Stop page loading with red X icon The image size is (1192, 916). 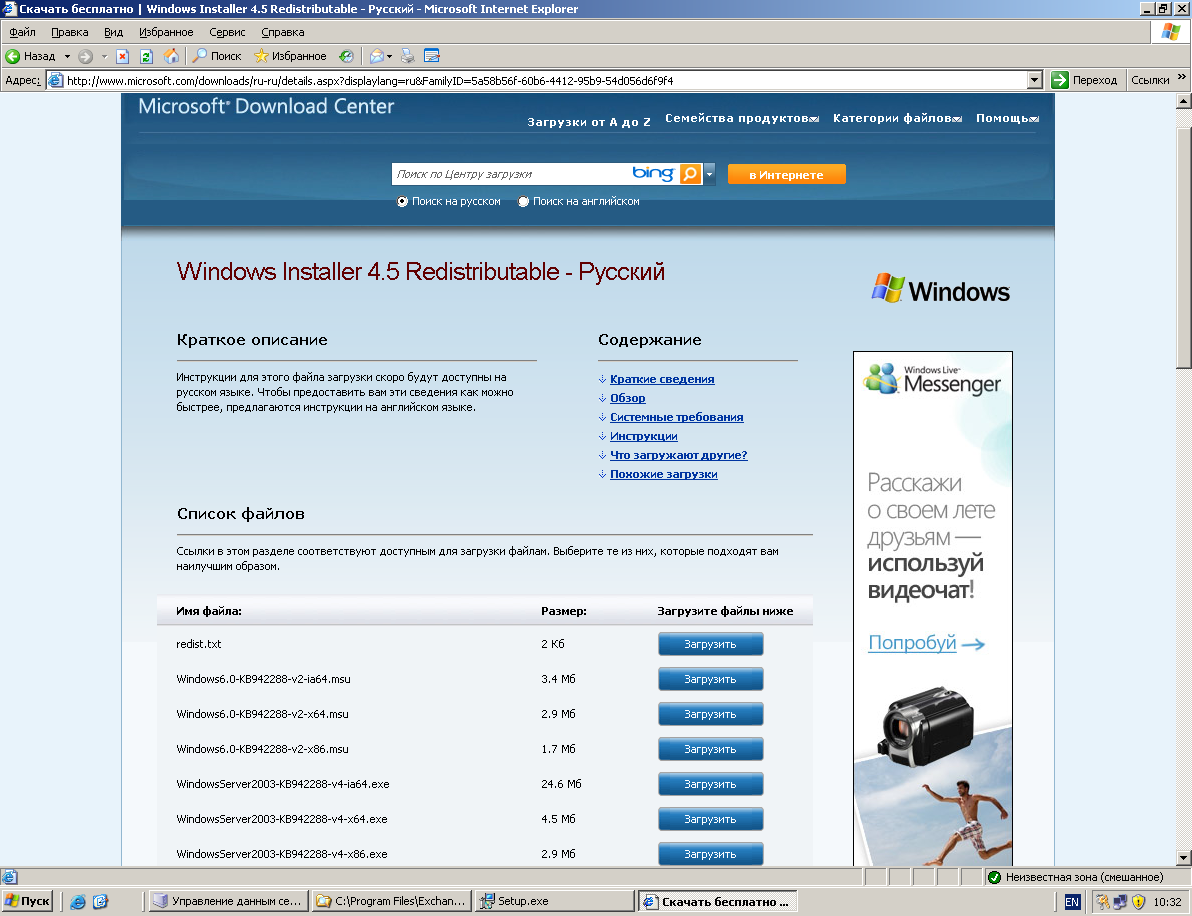(x=122, y=56)
